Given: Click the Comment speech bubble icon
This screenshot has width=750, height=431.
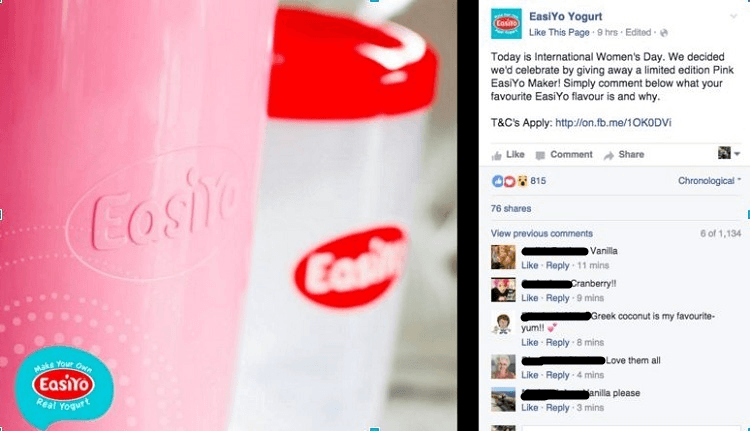Looking at the screenshot, I should pos(540,155).
